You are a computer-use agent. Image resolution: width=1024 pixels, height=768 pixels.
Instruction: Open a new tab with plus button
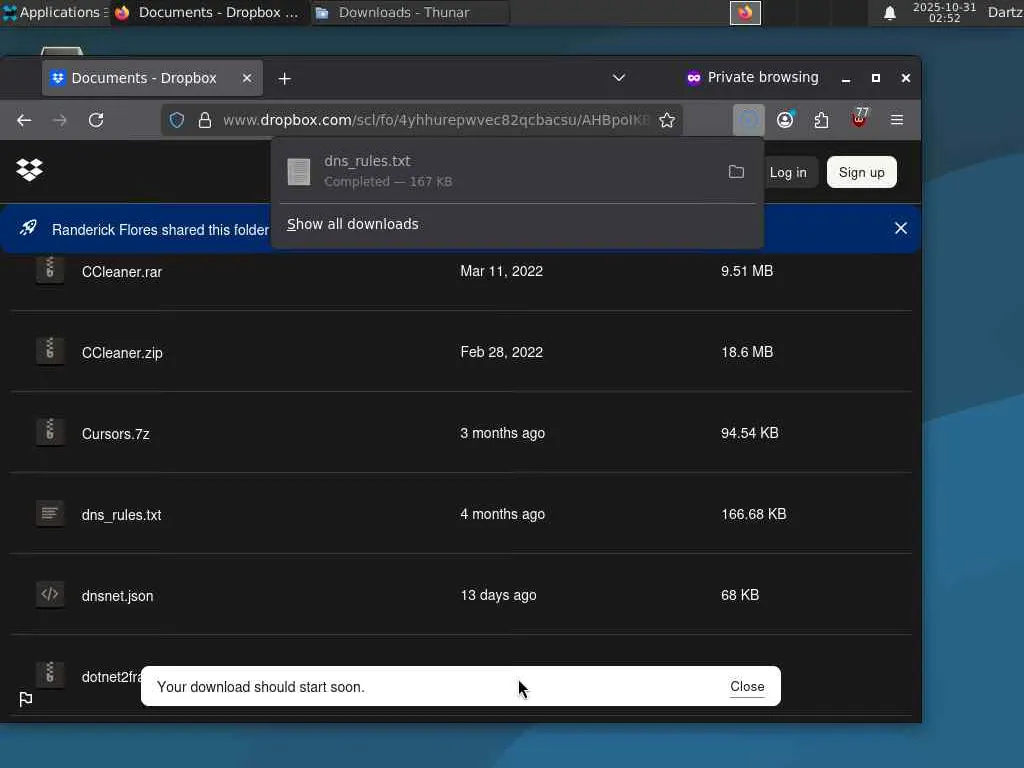285,78
